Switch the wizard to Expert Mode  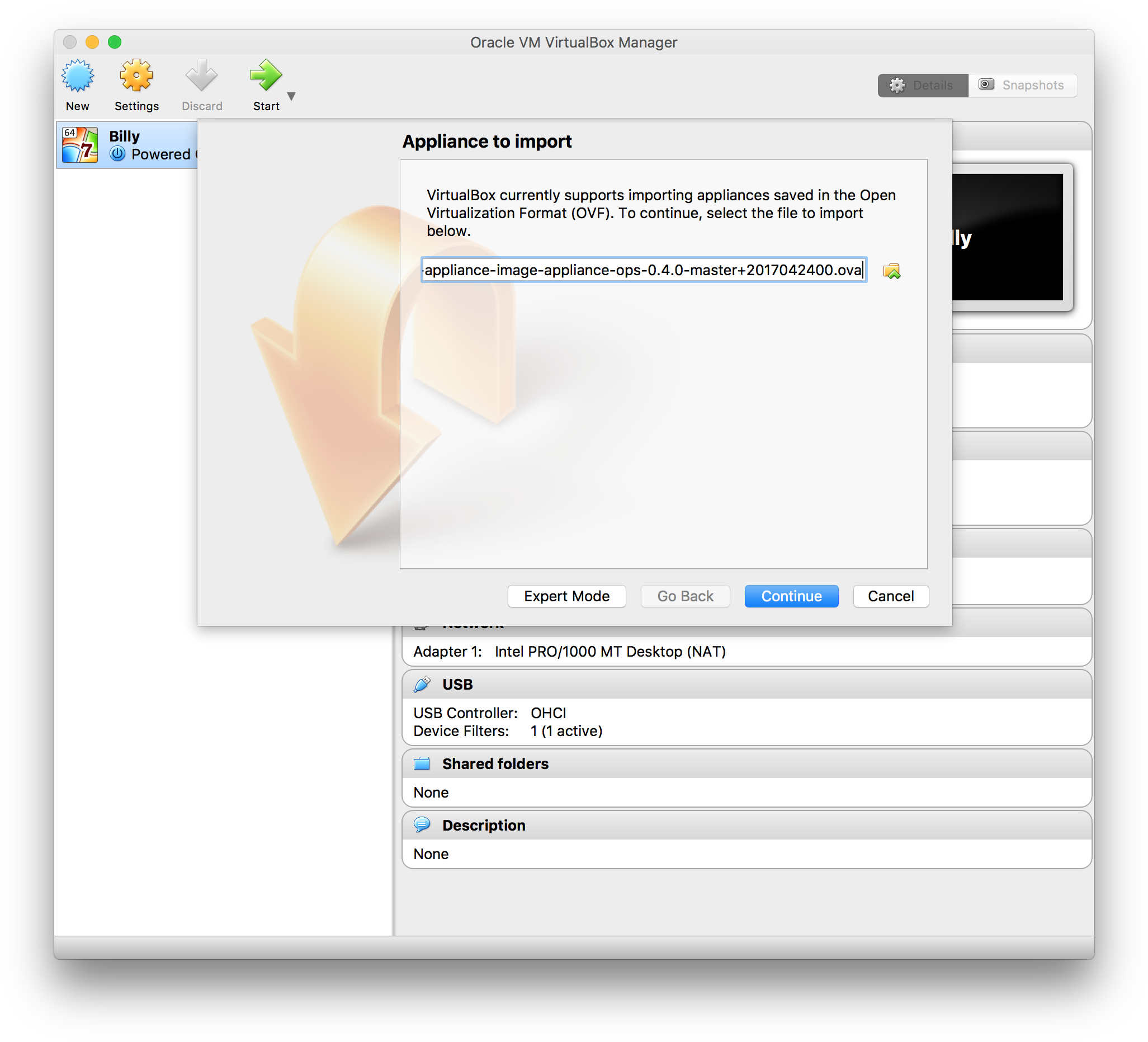click(566, 596)
